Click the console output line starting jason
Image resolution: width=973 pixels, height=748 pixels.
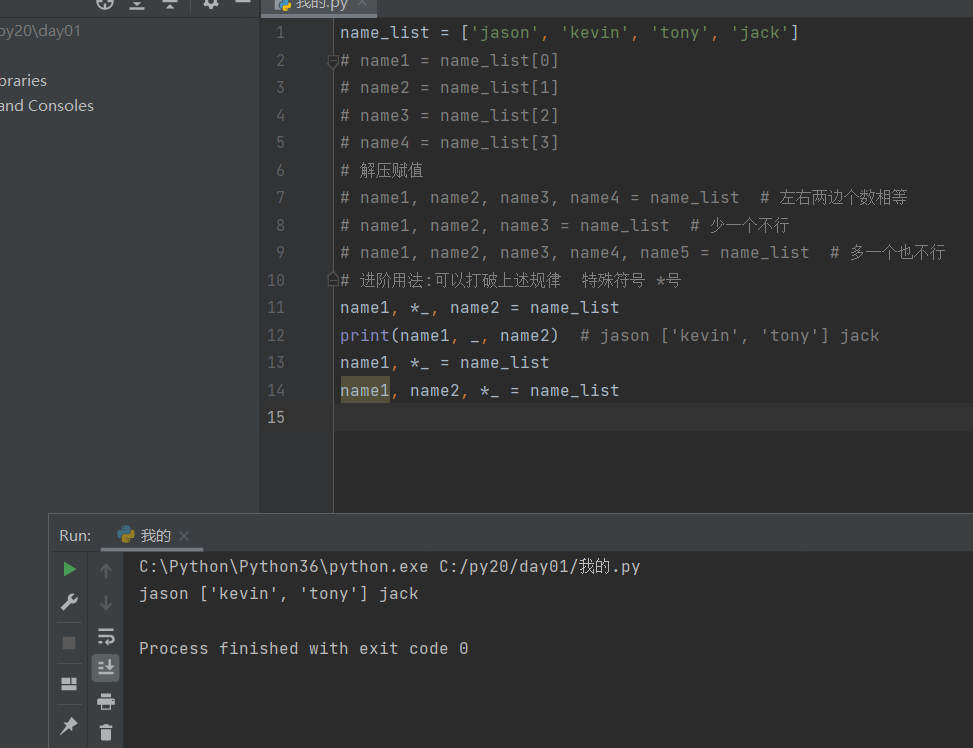[279, 594]
